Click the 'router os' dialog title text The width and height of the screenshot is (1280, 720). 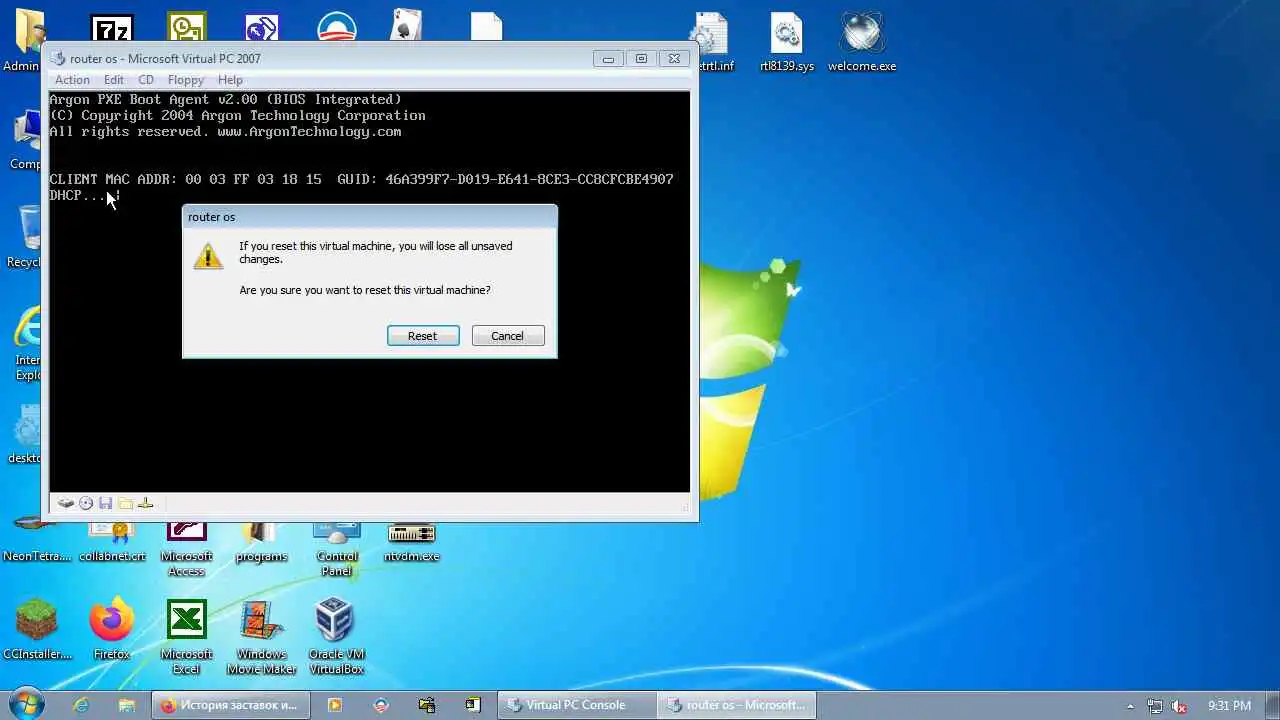pyautogui.click(x=212, y=217)
